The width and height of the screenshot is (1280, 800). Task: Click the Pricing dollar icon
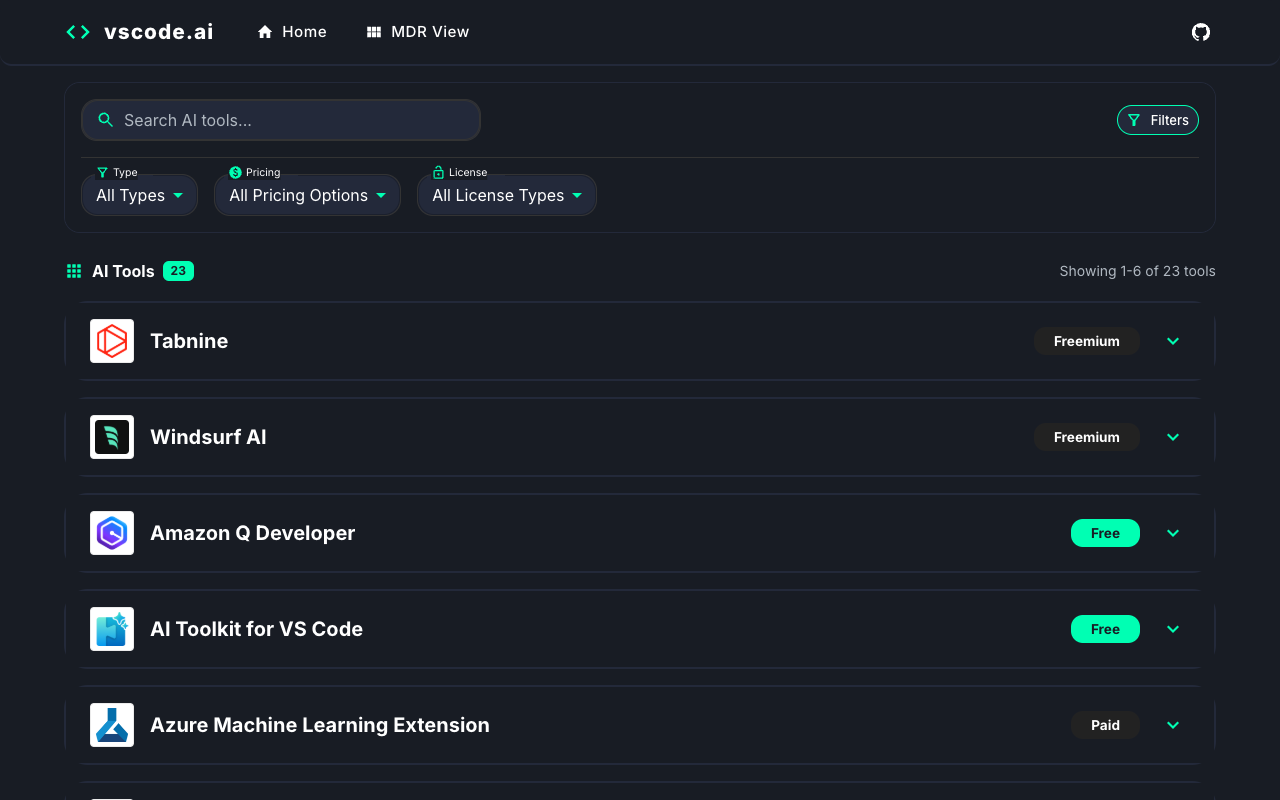pos(235,172)
